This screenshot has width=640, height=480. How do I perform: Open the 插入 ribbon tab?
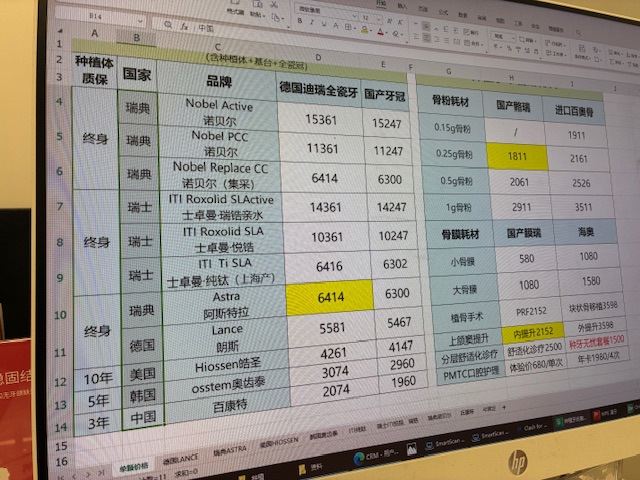coord(402,6)
